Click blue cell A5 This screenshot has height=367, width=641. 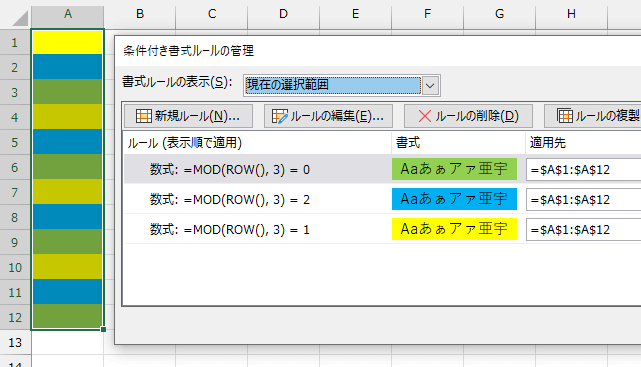point(67,142)
